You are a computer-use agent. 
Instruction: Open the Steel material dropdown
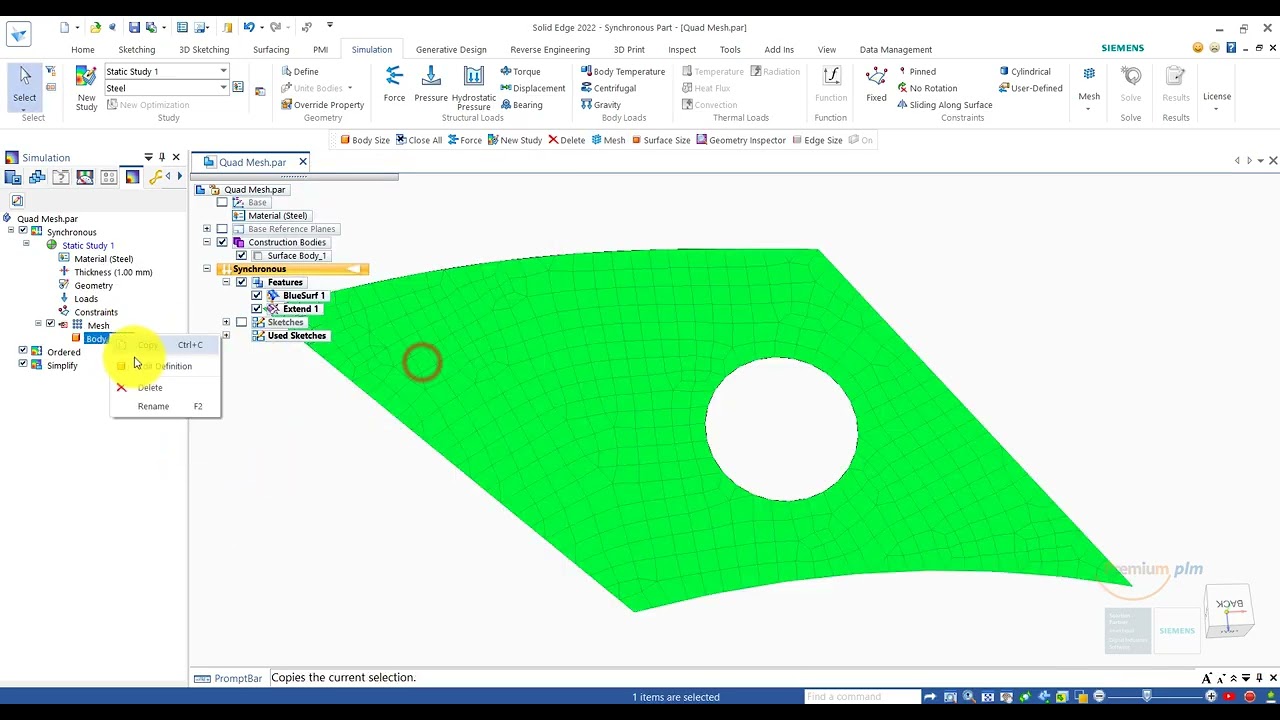coord(223,88)
